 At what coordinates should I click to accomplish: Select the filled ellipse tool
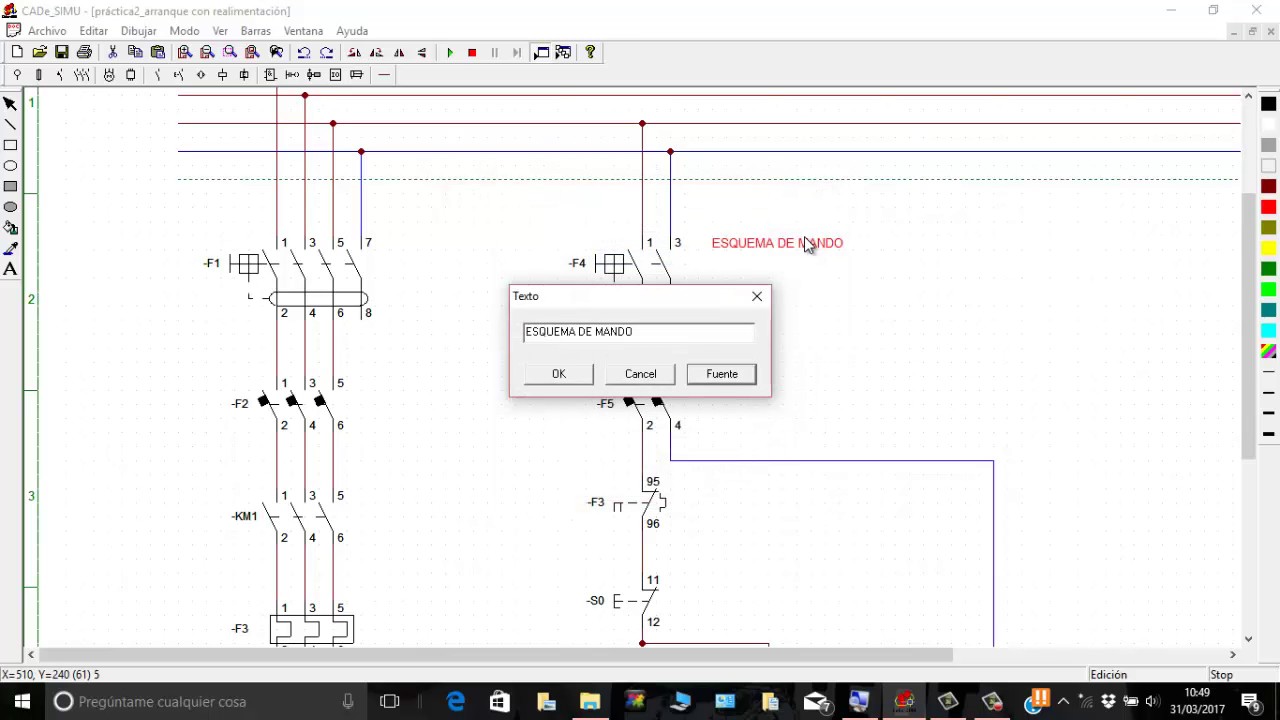click(11, 207)
